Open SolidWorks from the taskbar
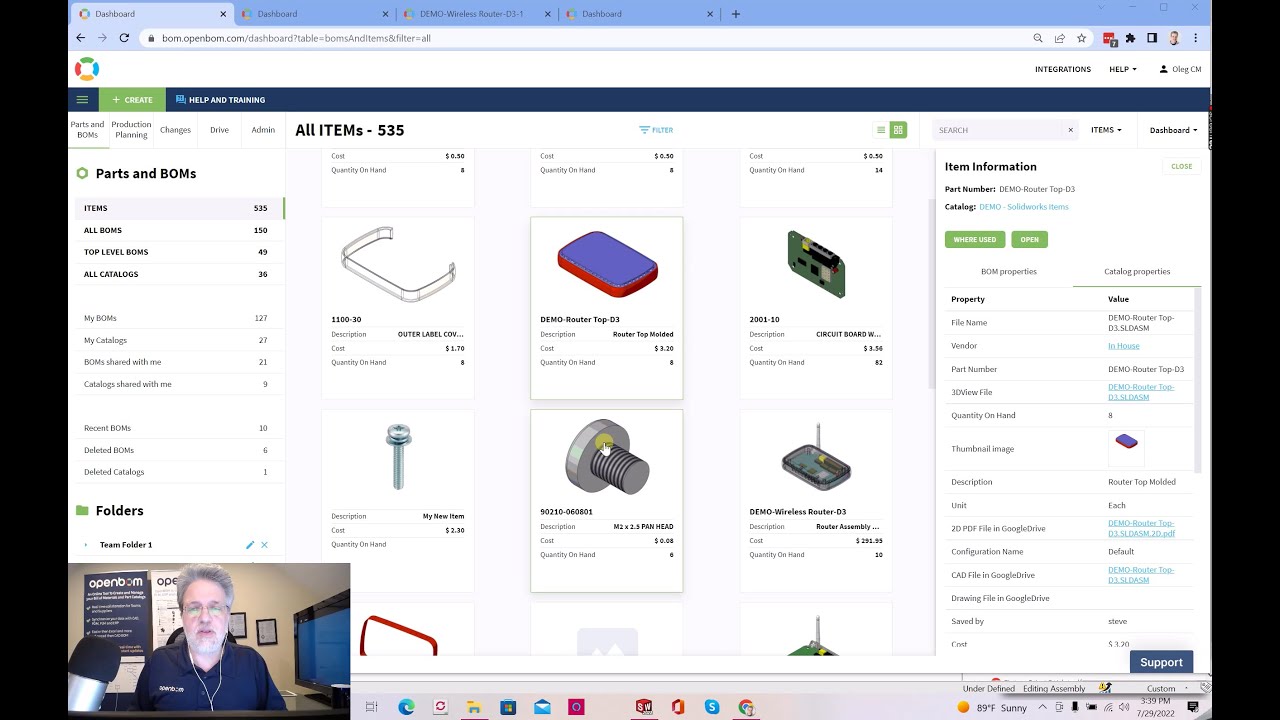This screenshot has width=1280, height=720. point(644,707)
